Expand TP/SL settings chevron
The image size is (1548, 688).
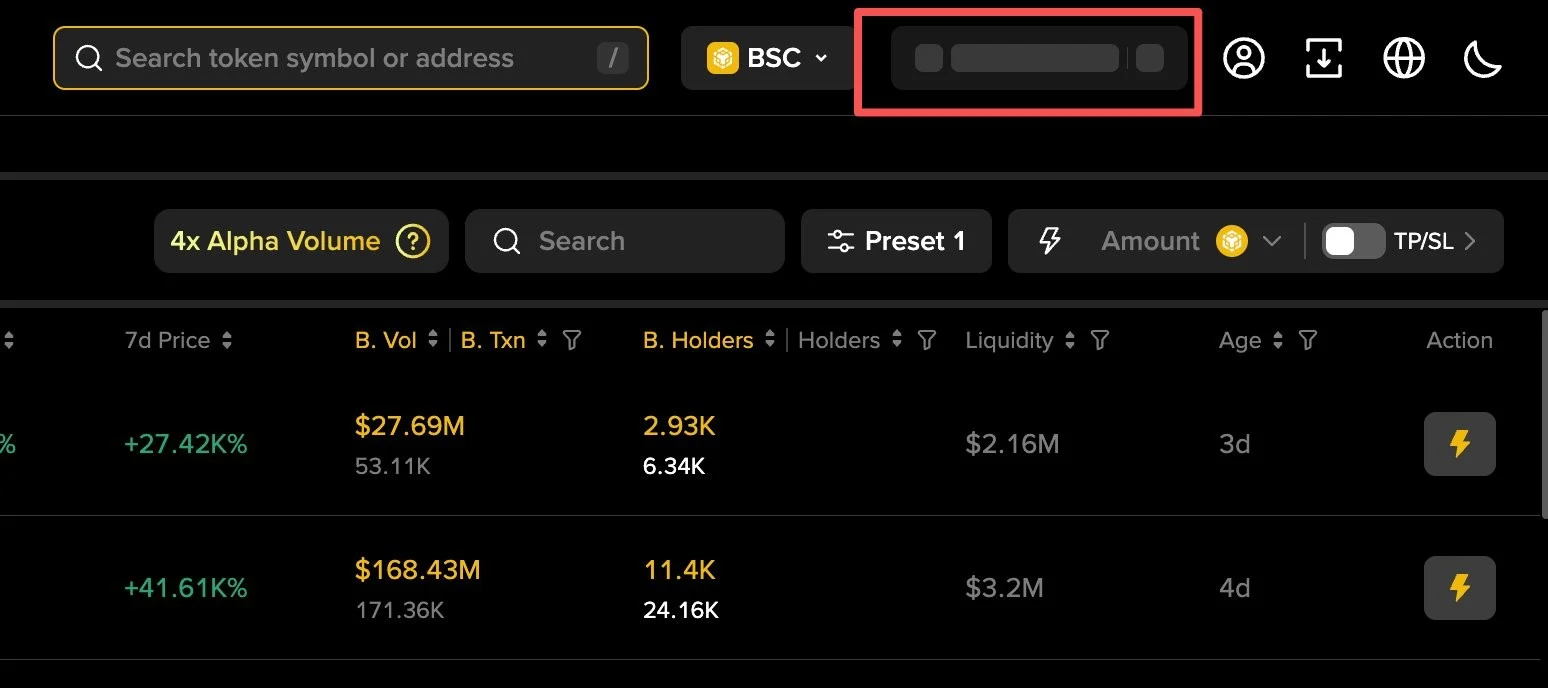click(x=1470, y=241)
